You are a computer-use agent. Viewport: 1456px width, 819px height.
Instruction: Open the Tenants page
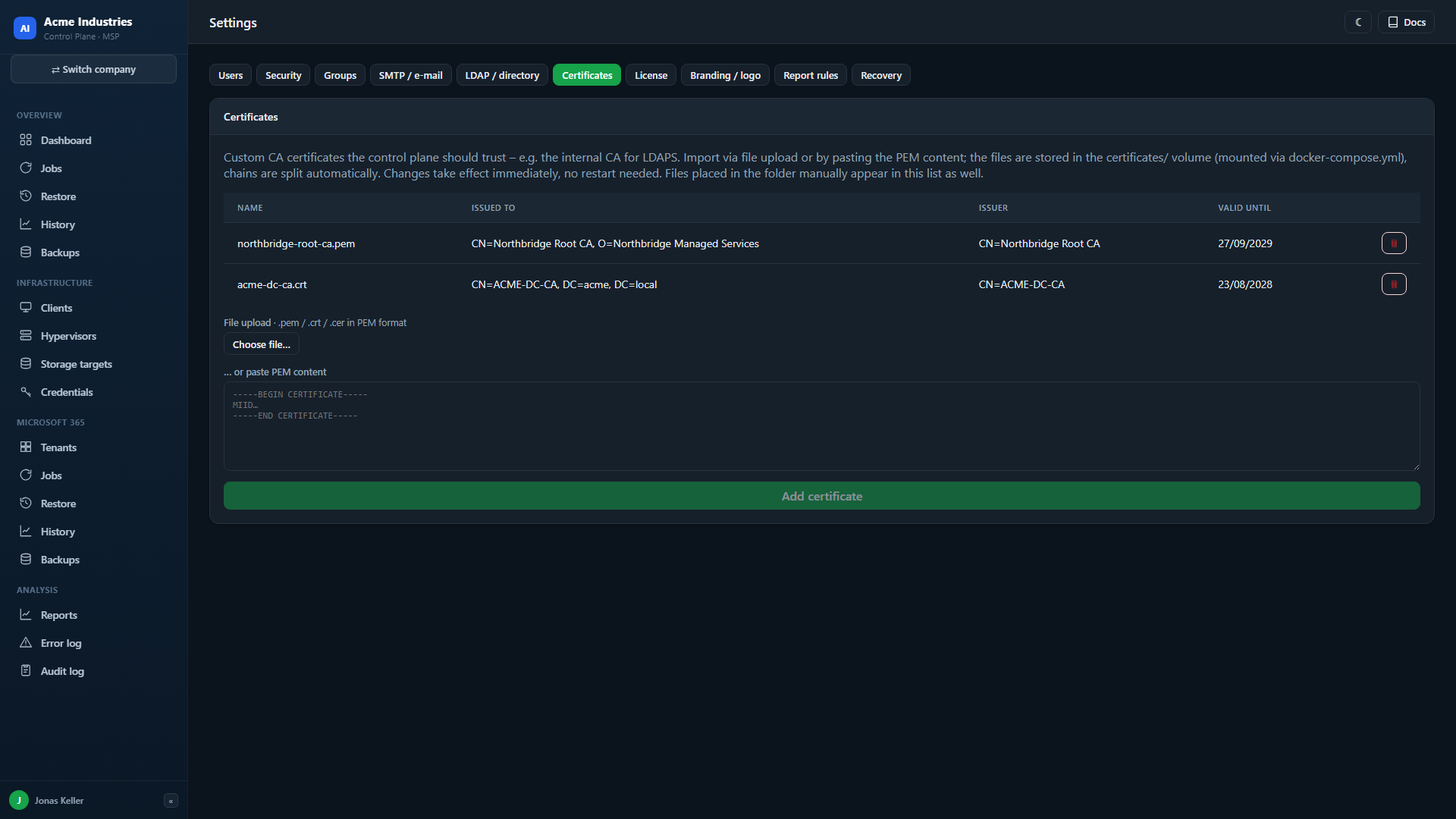point(93,447)
